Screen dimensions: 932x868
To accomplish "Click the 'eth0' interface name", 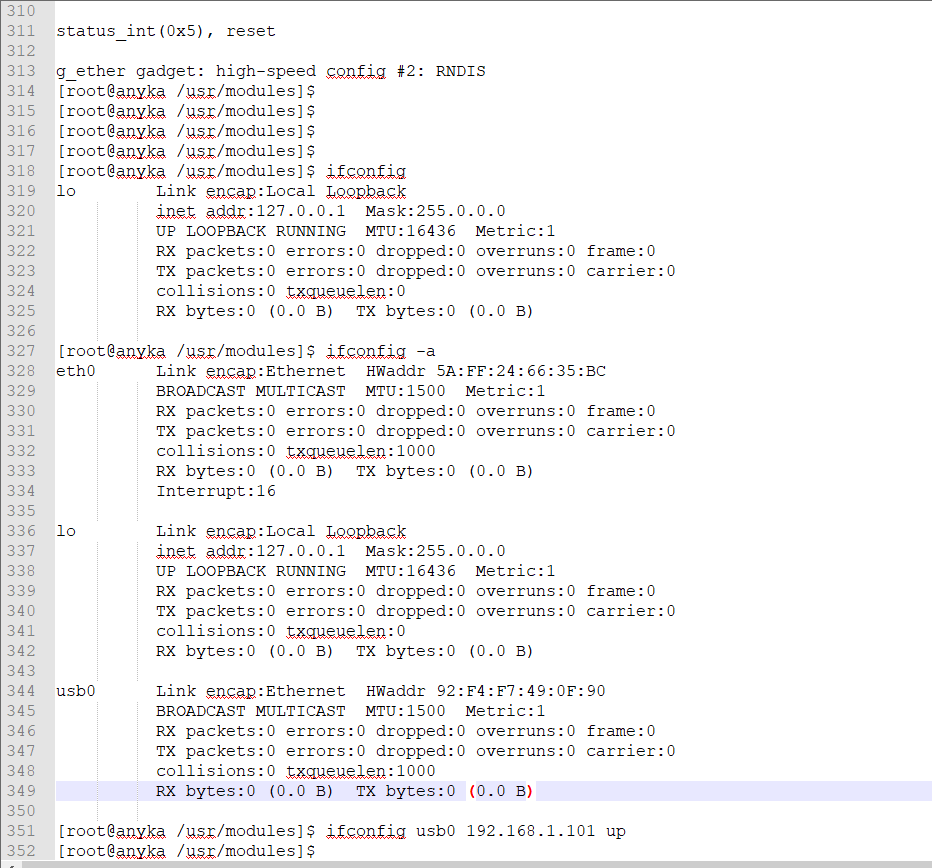I will [x=76, y=371].
